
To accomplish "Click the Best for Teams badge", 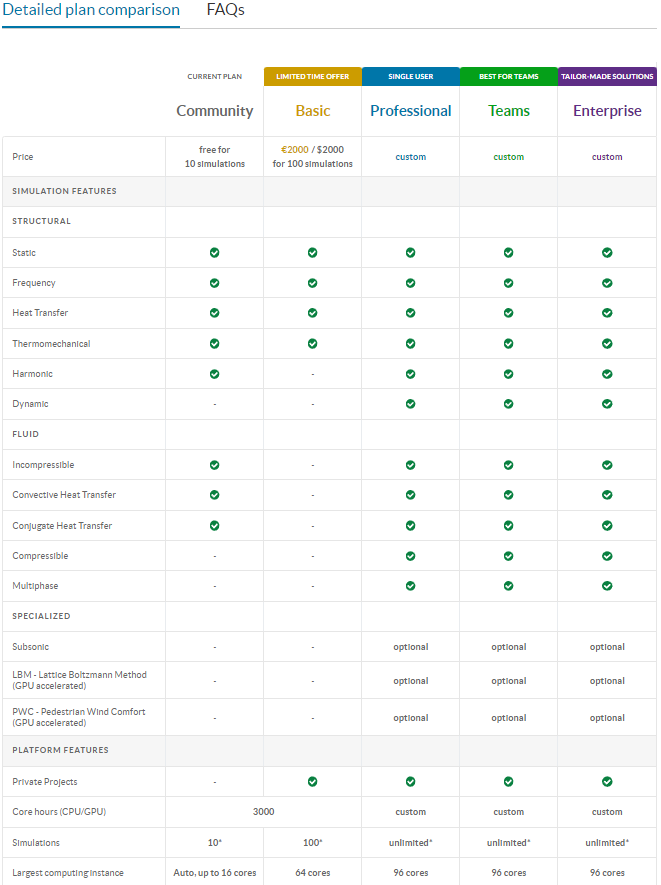I will click(x=509, y=77).
